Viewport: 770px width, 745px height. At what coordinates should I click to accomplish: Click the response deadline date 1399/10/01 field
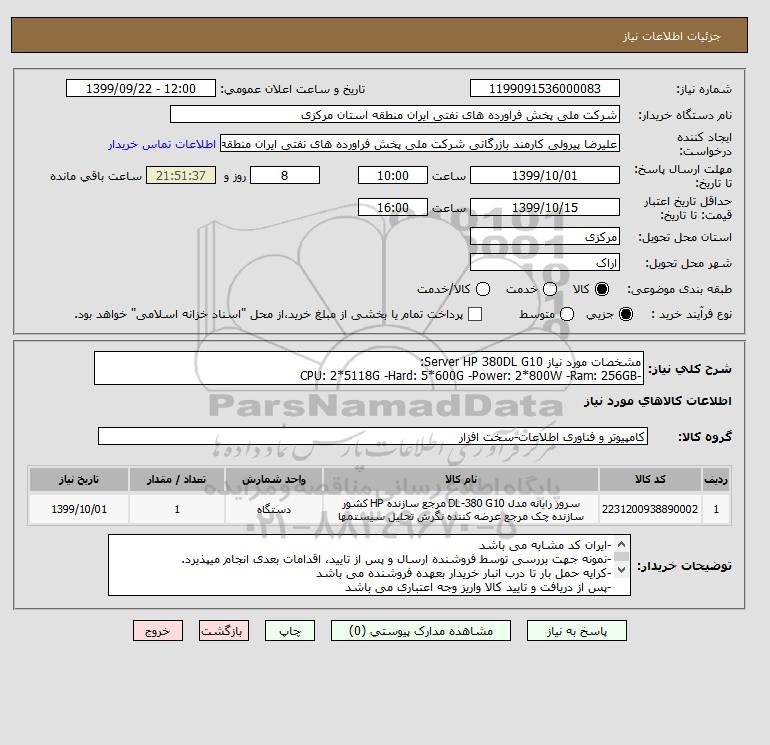[x=545, y=175]
